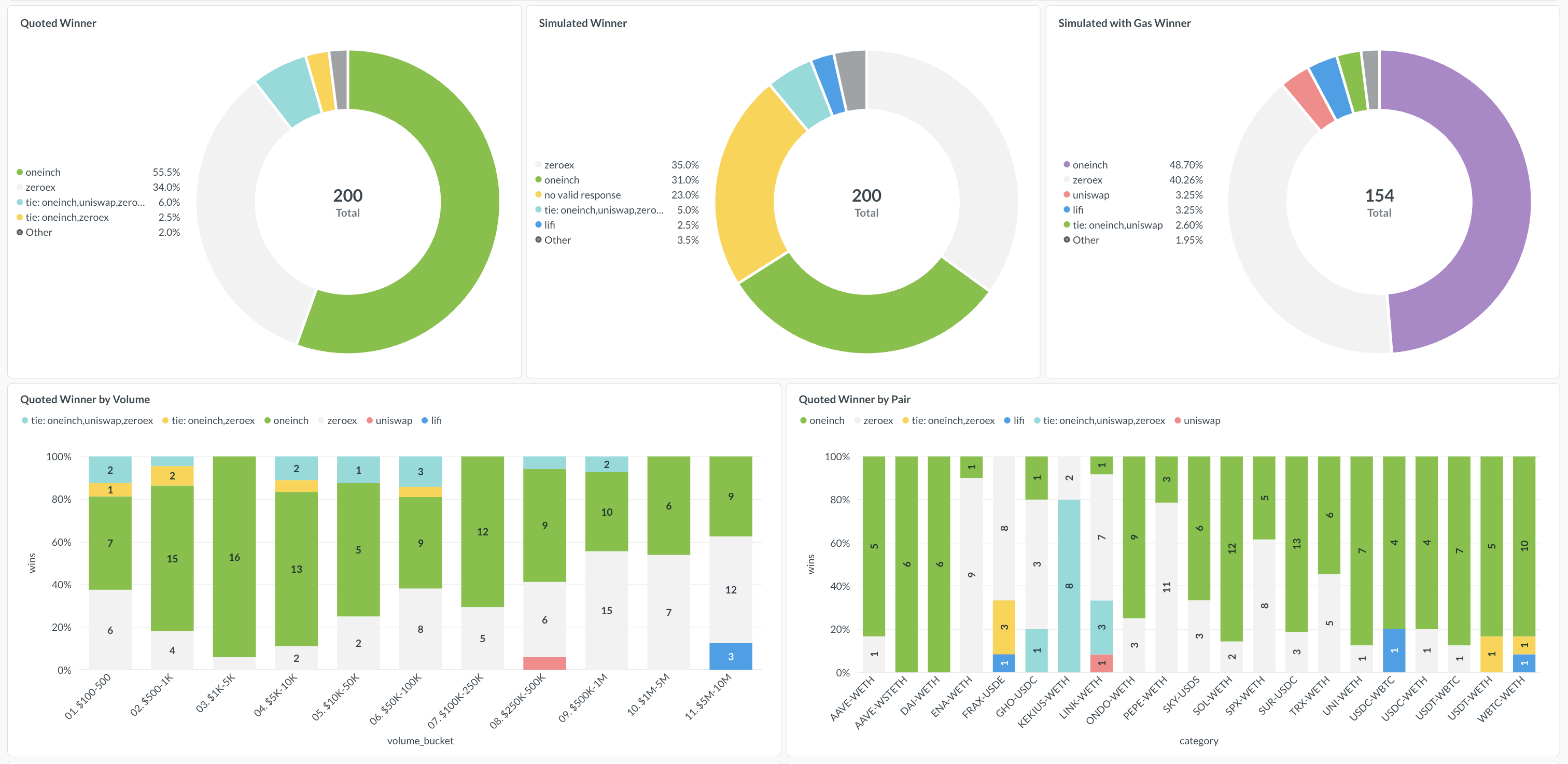Select oneinch segment labeled 13 in SUR-USDC bar
The height and width of the screenshot is (764, 1568).
pos(1296,544)
